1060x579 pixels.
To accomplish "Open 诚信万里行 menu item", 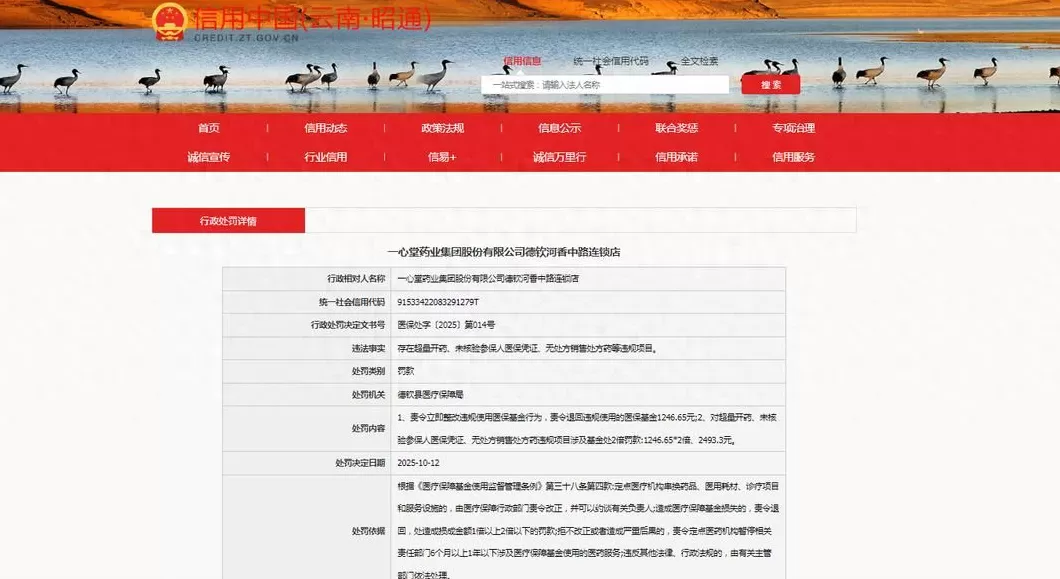I will (x=559, y=157).
